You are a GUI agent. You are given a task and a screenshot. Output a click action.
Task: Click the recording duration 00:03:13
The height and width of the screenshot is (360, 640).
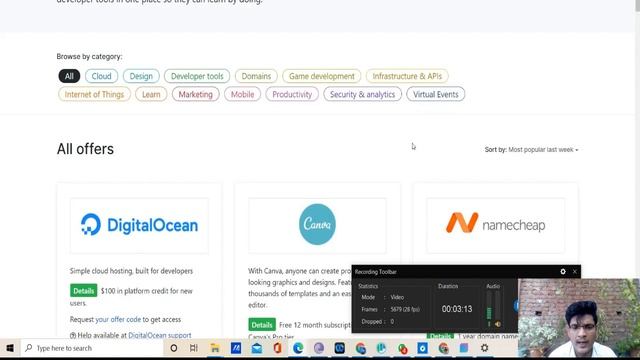[x=457, y=309]
